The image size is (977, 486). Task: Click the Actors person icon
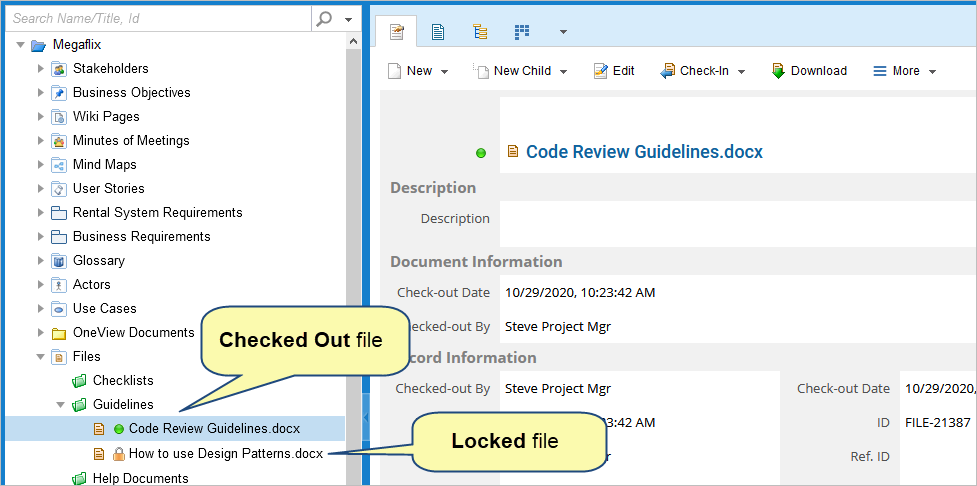point(59,285)
